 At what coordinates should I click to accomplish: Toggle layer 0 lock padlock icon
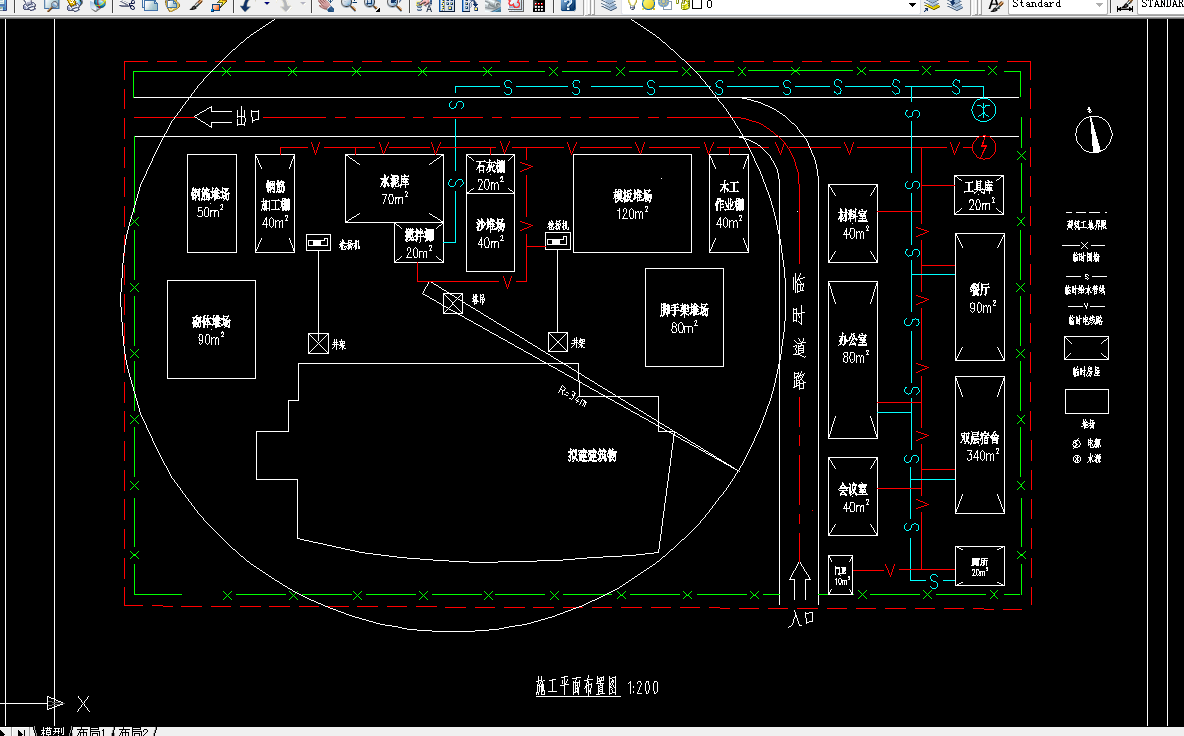[683, 5]
